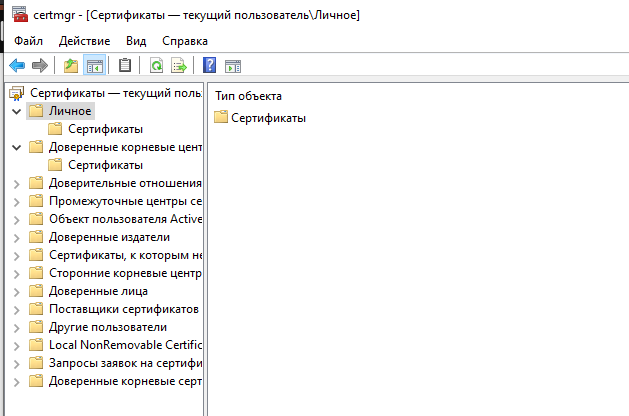Image resolution: width=629 pixels, height=416 pixels.
Task: Toggle the console tree show/hide icon
Action: point(95,65)
